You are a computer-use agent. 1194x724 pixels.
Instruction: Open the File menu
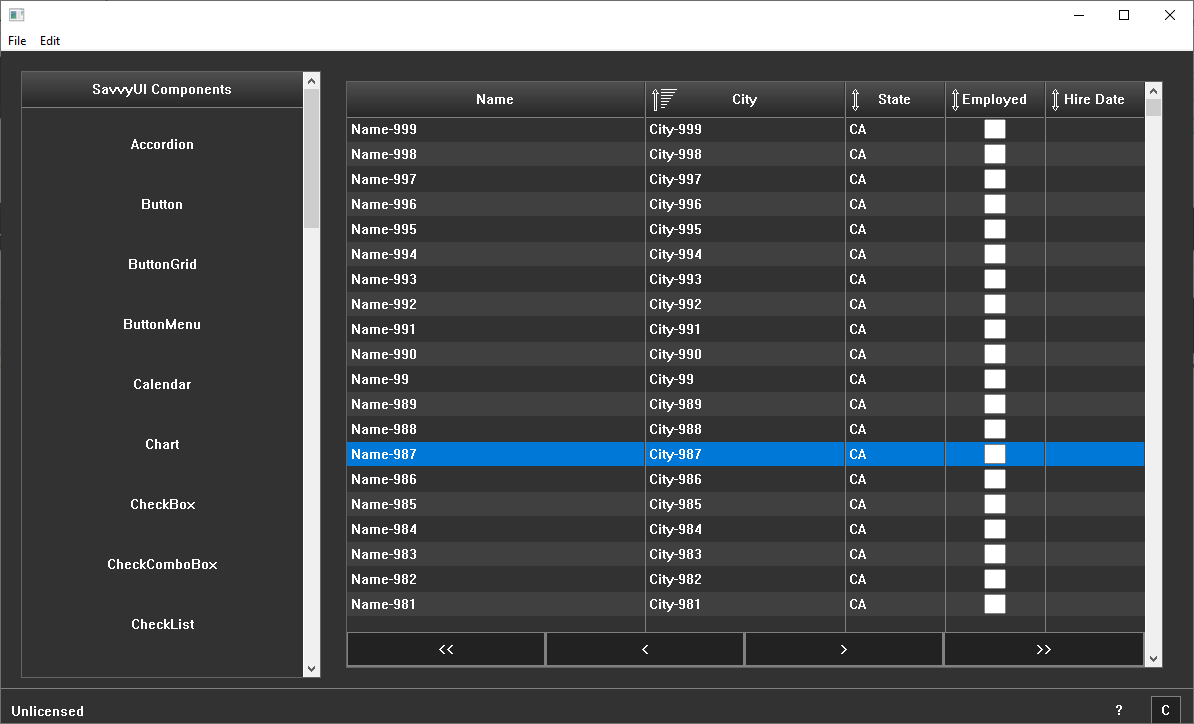[17, 41]
